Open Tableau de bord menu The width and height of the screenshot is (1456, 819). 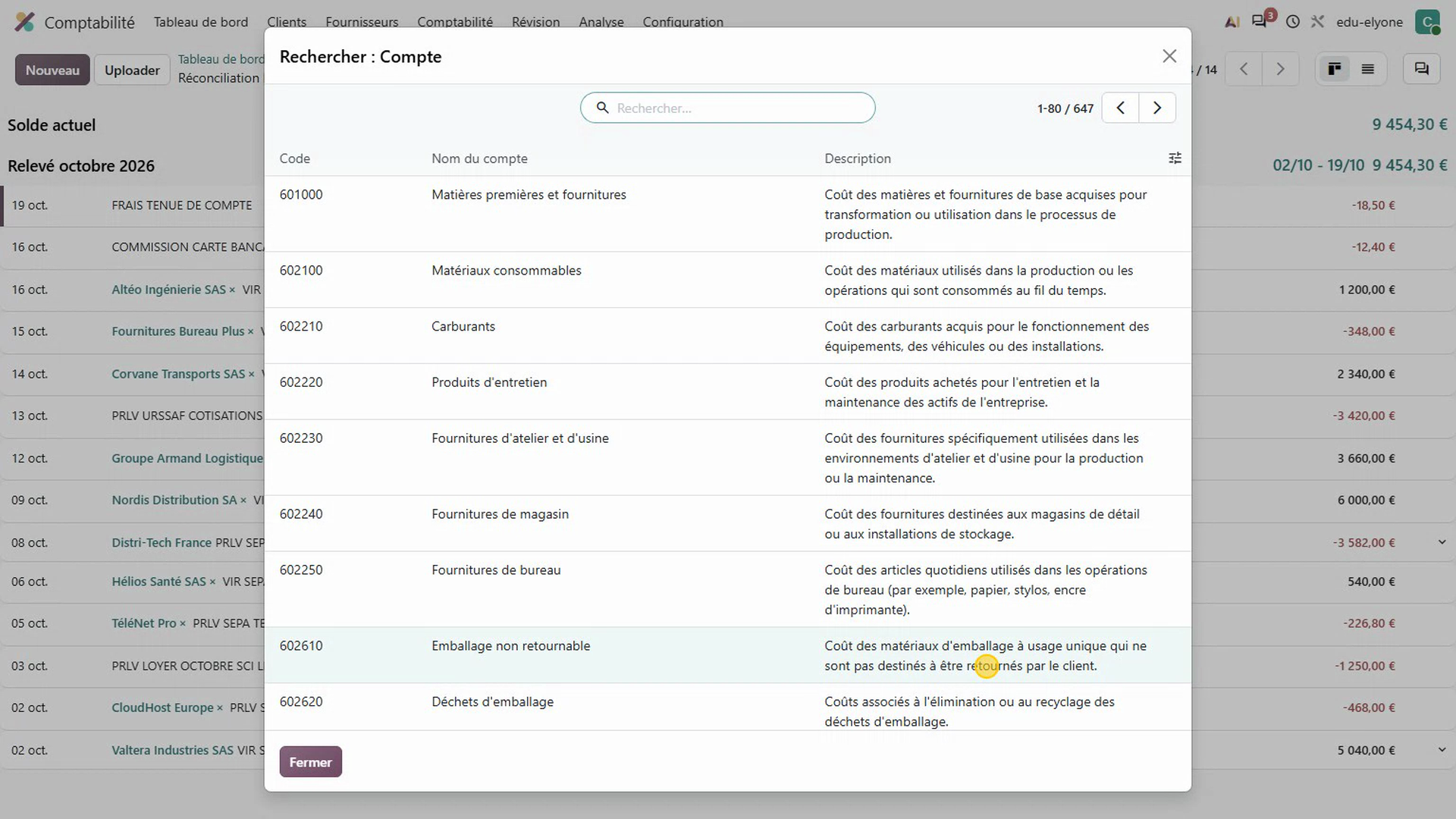[201, 22]
